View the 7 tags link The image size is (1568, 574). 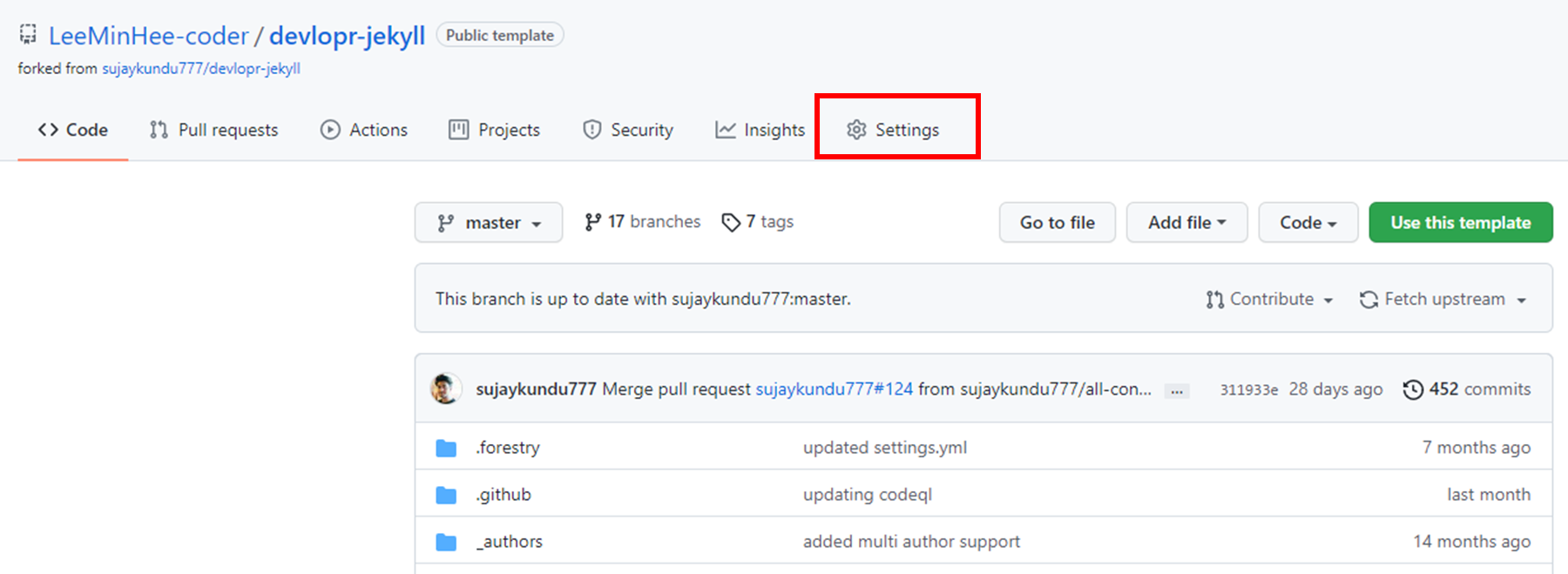tap(758, 222)
